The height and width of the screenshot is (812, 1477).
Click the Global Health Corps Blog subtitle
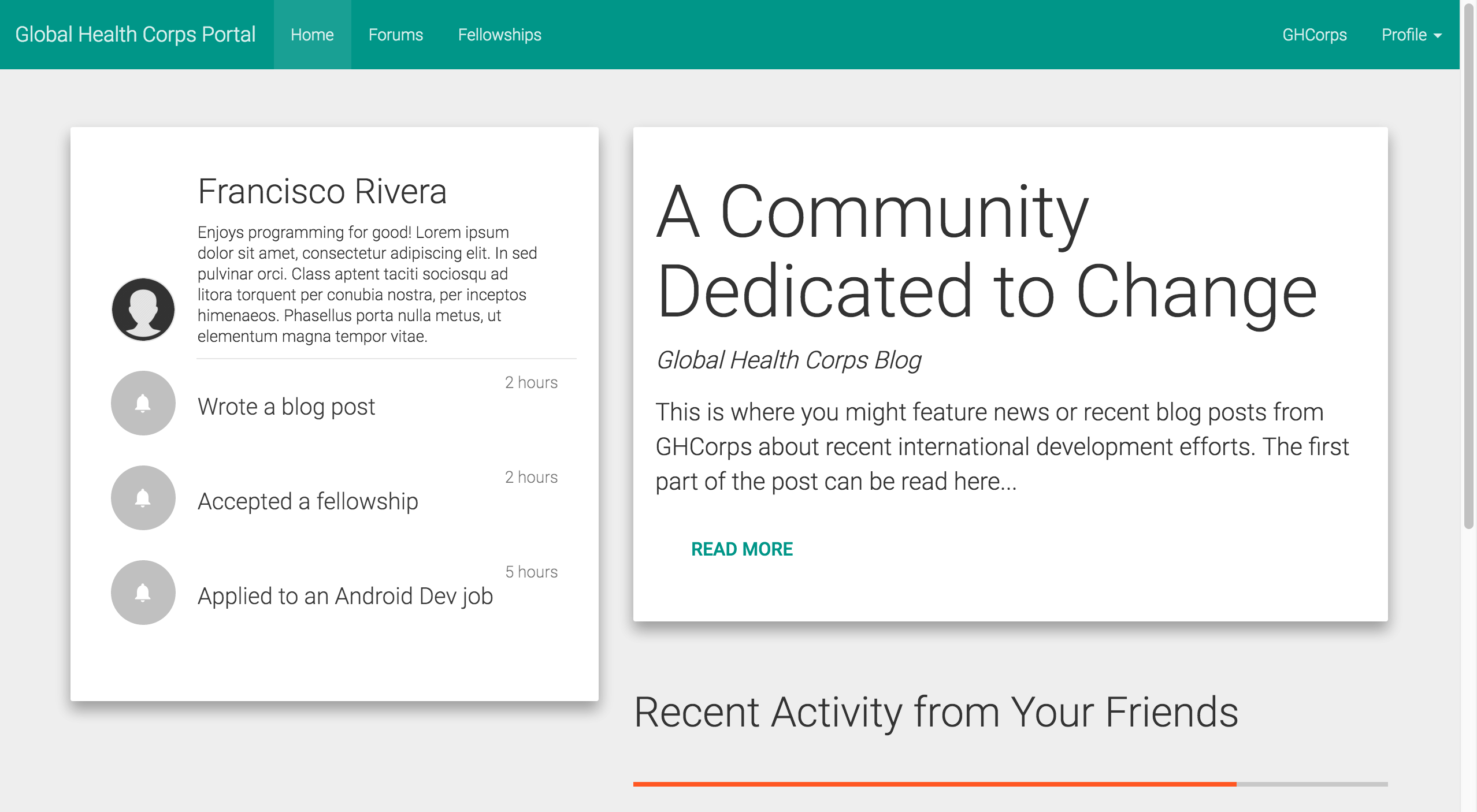coord(788,360)
